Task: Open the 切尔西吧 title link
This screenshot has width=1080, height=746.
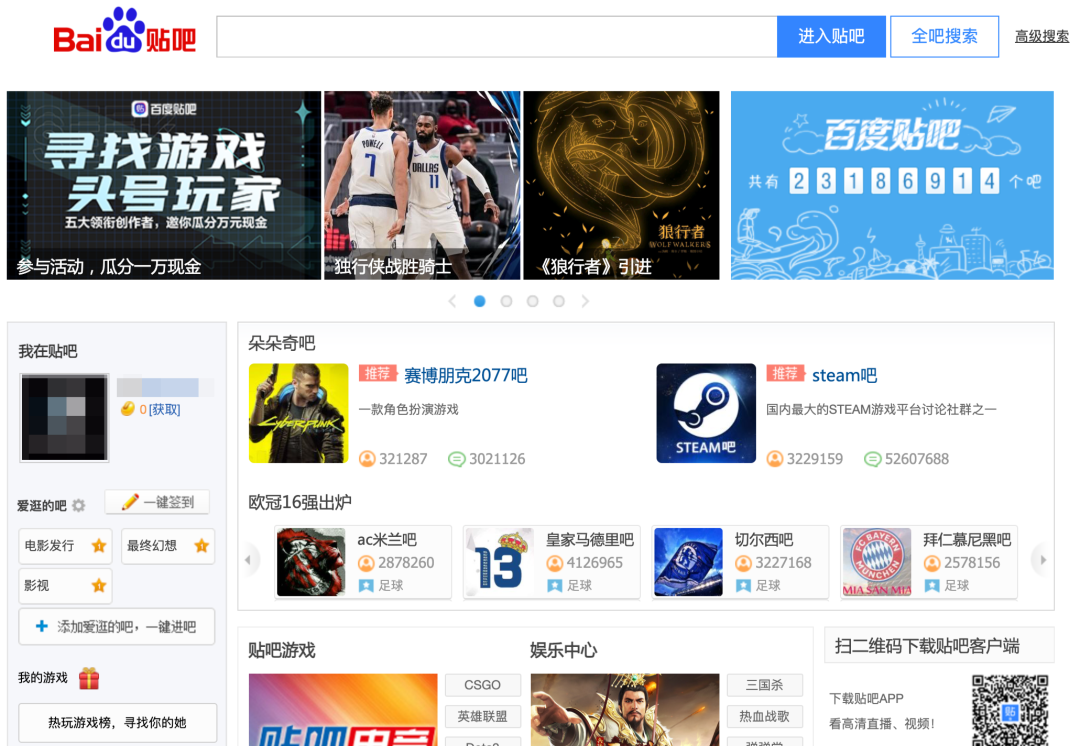Action: coord(764,539)
